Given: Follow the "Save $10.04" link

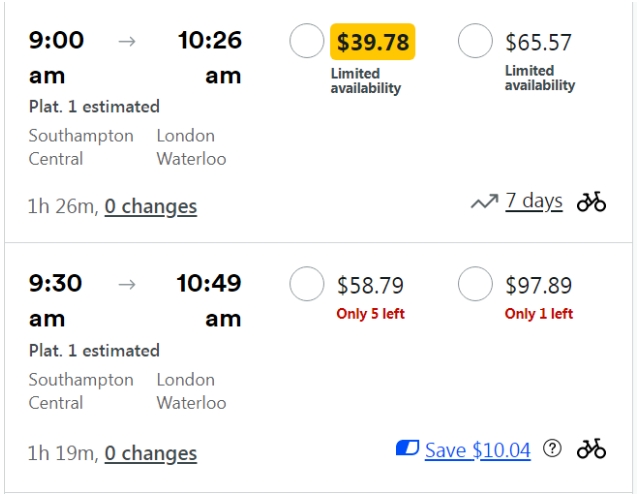Looking at the screenshot, I should click(x=477, y=450).
